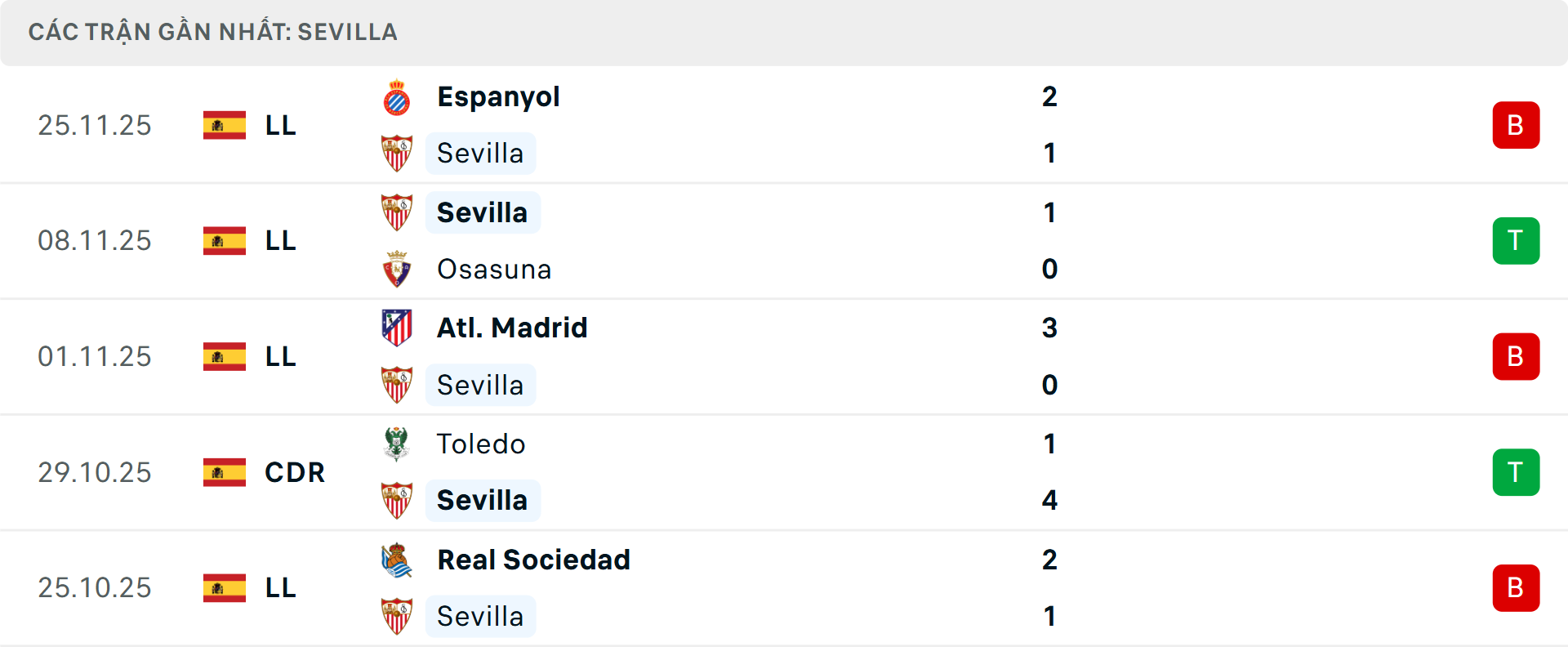
Task: Click the Osasuna club crest
Action: pyautogui.click(x=397, y=269)
